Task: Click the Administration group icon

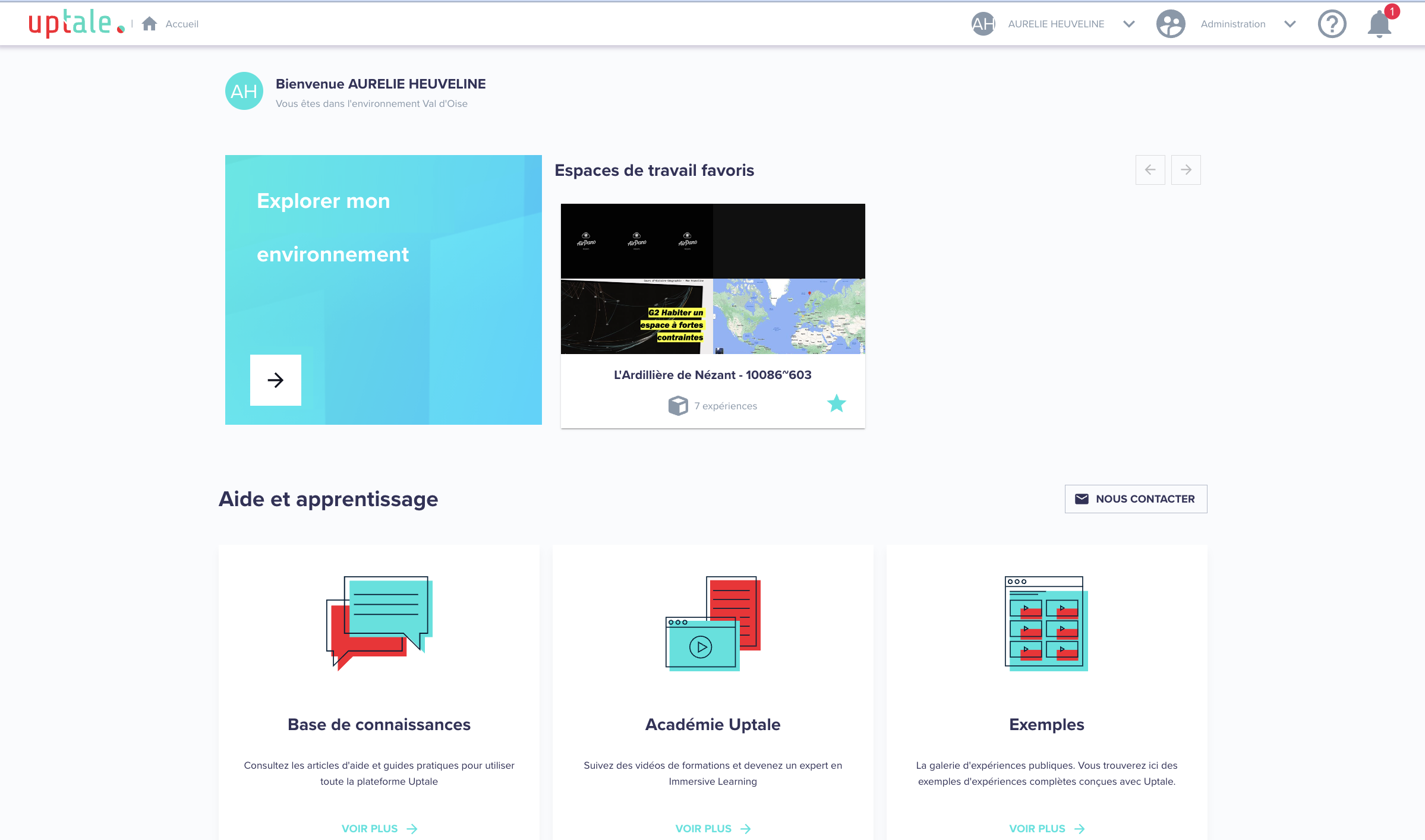Action: point(1171,24)
